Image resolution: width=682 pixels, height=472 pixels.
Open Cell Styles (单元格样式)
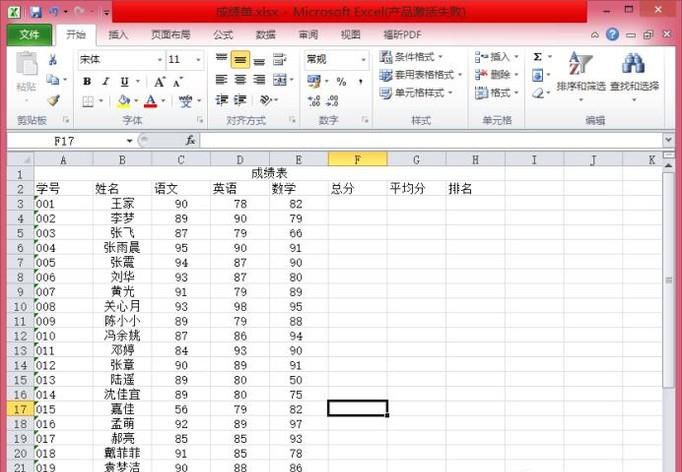tap(416, 93)
